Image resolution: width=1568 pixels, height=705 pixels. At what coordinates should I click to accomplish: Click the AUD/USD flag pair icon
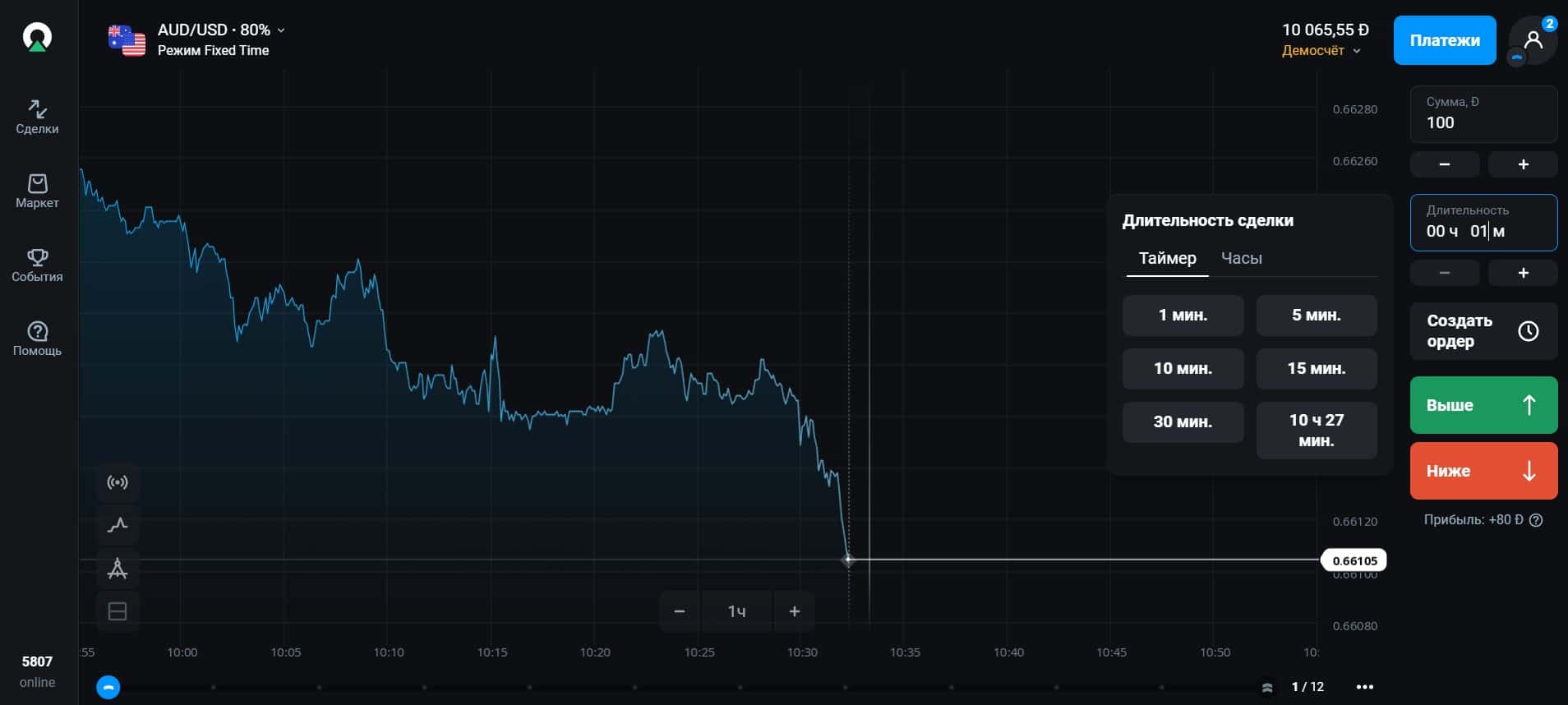127,40
